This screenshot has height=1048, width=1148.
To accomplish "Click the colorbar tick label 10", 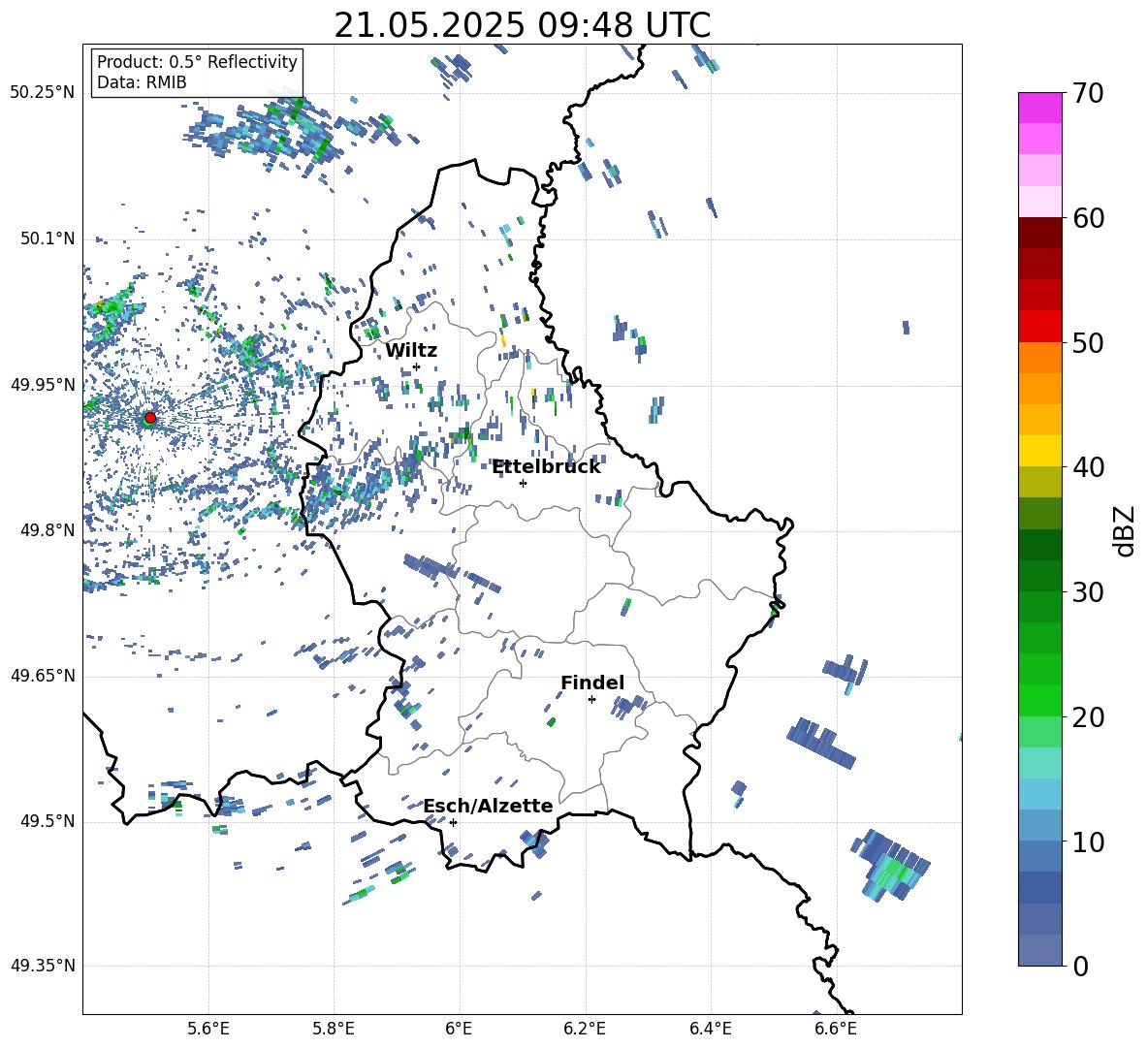I will 1088,842.
